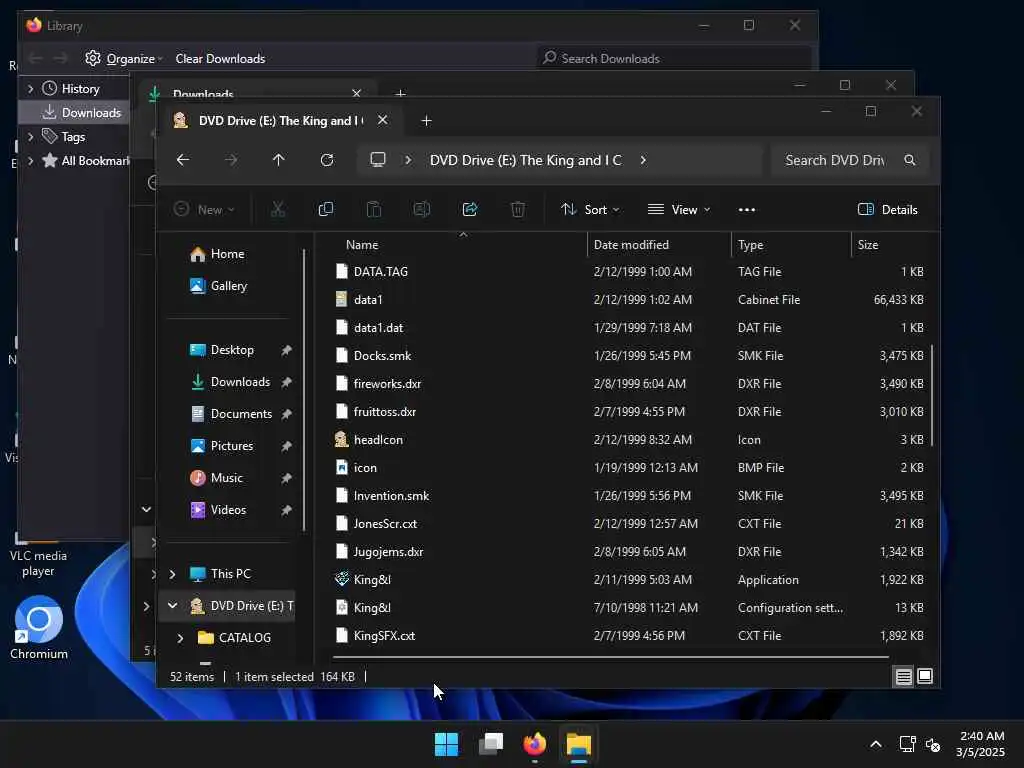Expand History in Library window
This screenshot has height=768, width=1024.
pos(31,89)
